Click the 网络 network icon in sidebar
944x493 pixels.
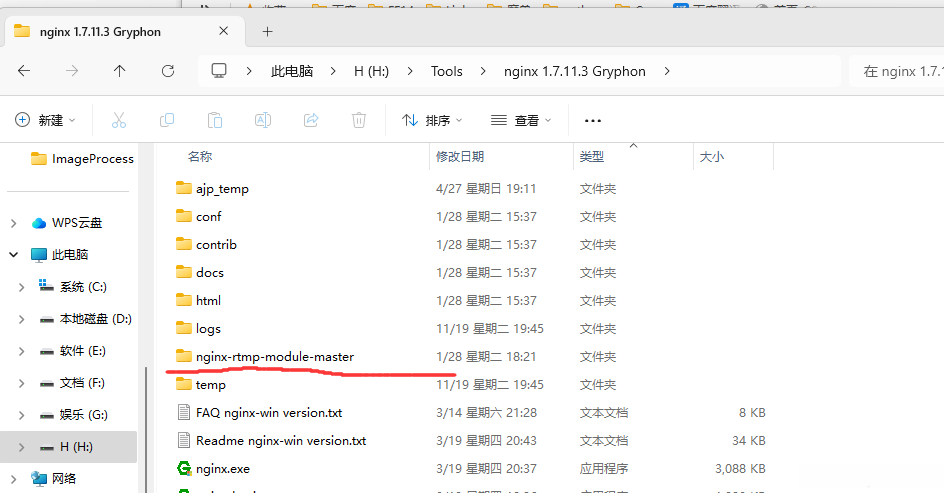pyautogui.click(x=39, y=479)
